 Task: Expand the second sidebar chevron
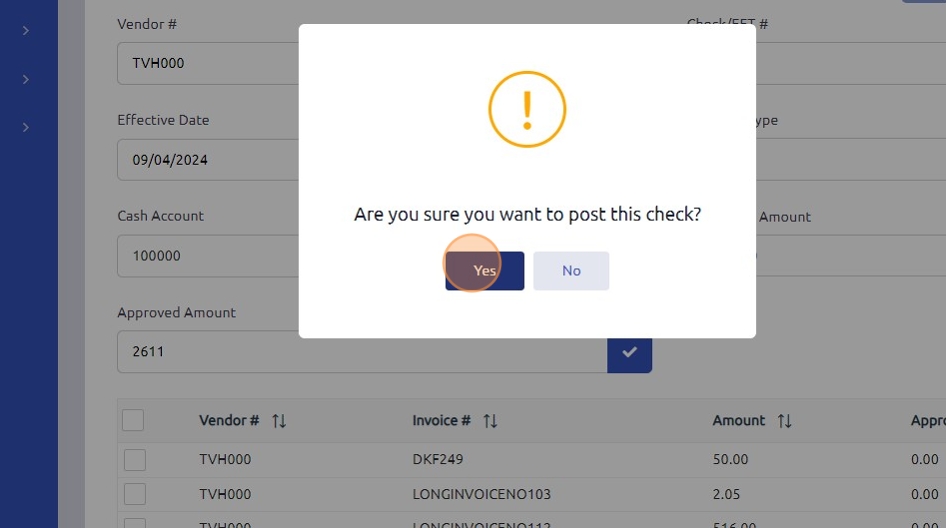click(x=26, y=79)
